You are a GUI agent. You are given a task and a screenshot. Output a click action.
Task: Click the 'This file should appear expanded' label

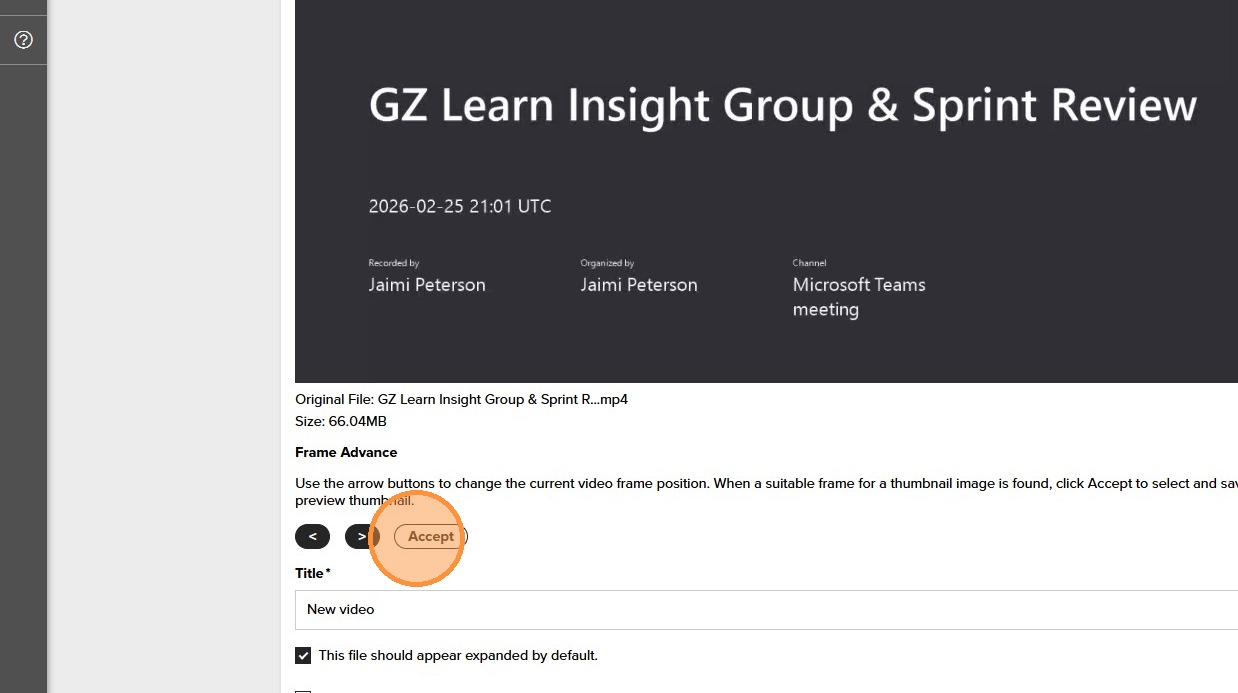[458, 656]
